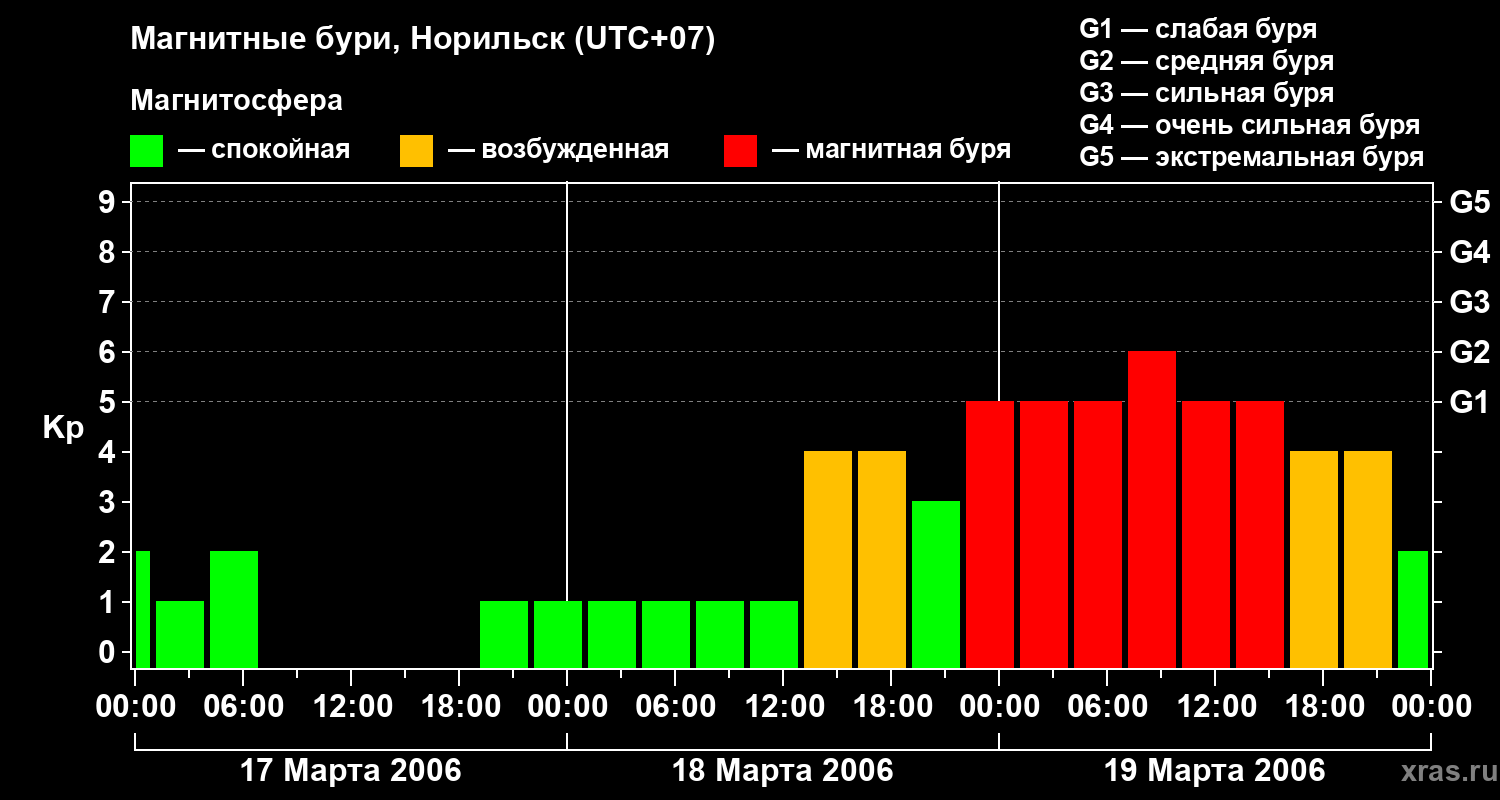Click the '— возбужденная' legend label

tap(558, 151)
